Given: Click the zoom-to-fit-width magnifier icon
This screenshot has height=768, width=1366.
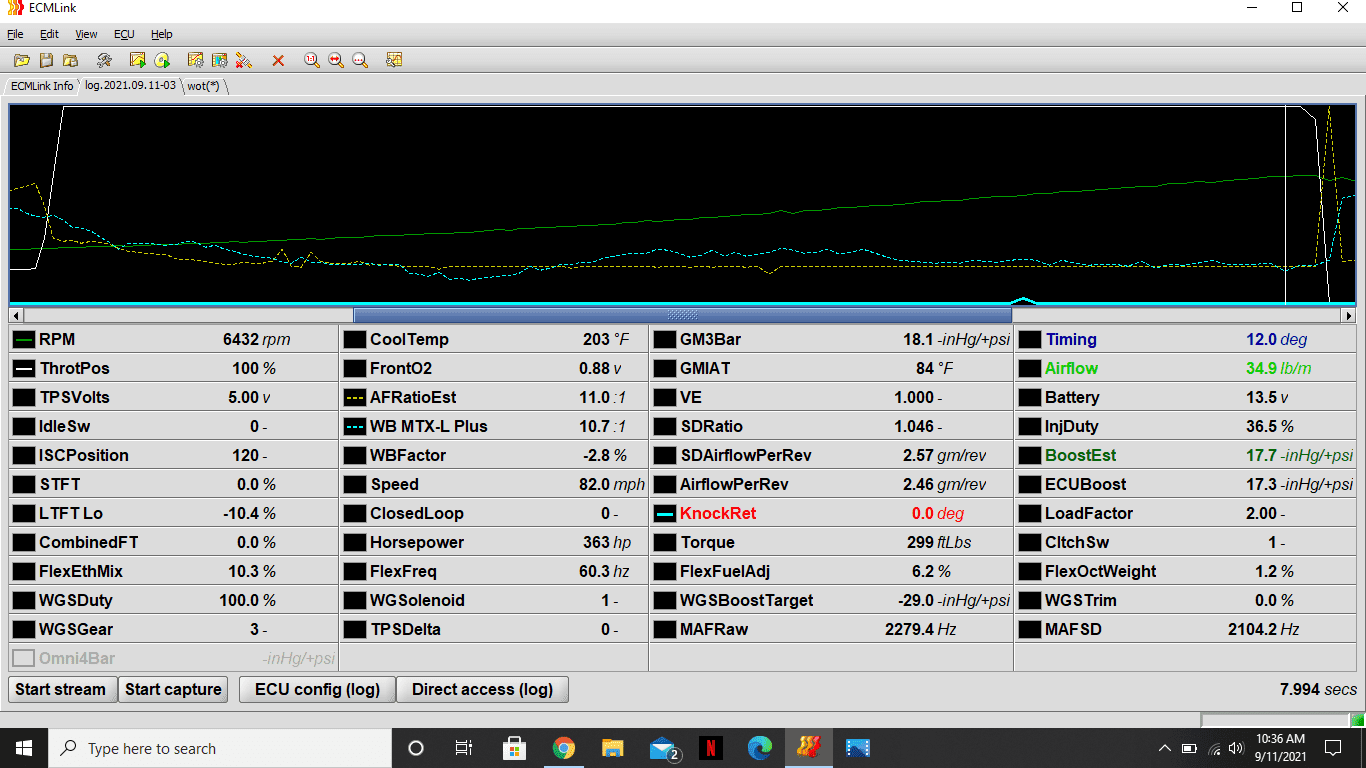Looking at the screenshot, I should click(336, 60).
